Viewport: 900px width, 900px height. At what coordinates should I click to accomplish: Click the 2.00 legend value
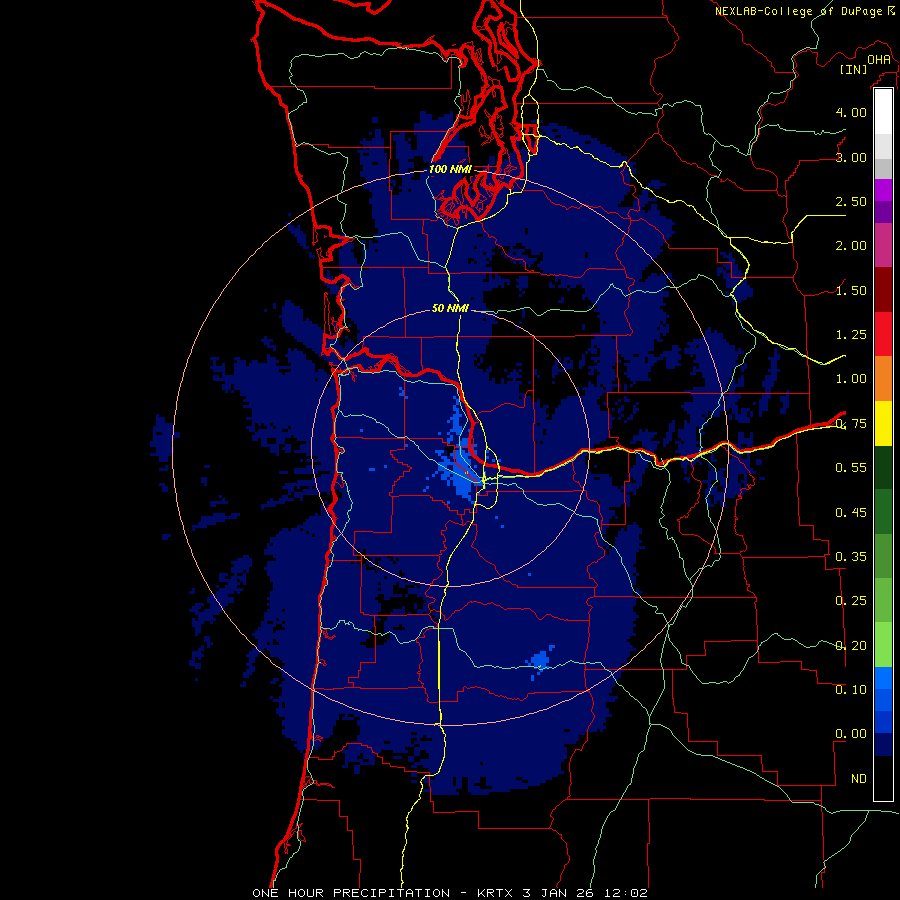click(x=851, y=246)
